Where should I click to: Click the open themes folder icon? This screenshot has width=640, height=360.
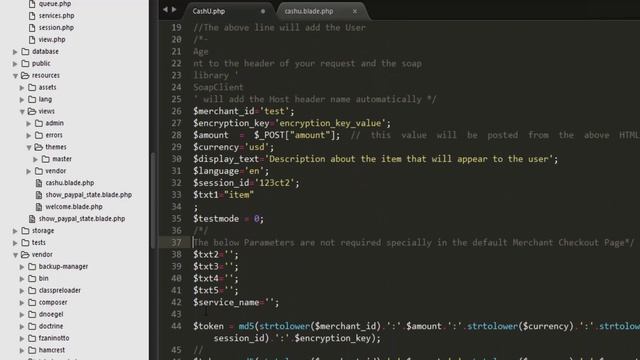pos(39,147)
